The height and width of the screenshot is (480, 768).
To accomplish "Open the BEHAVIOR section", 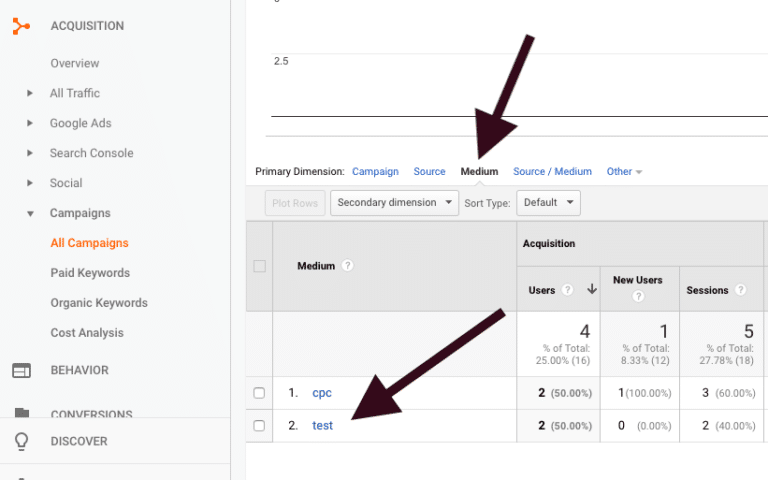I will [x=79, y=370].
